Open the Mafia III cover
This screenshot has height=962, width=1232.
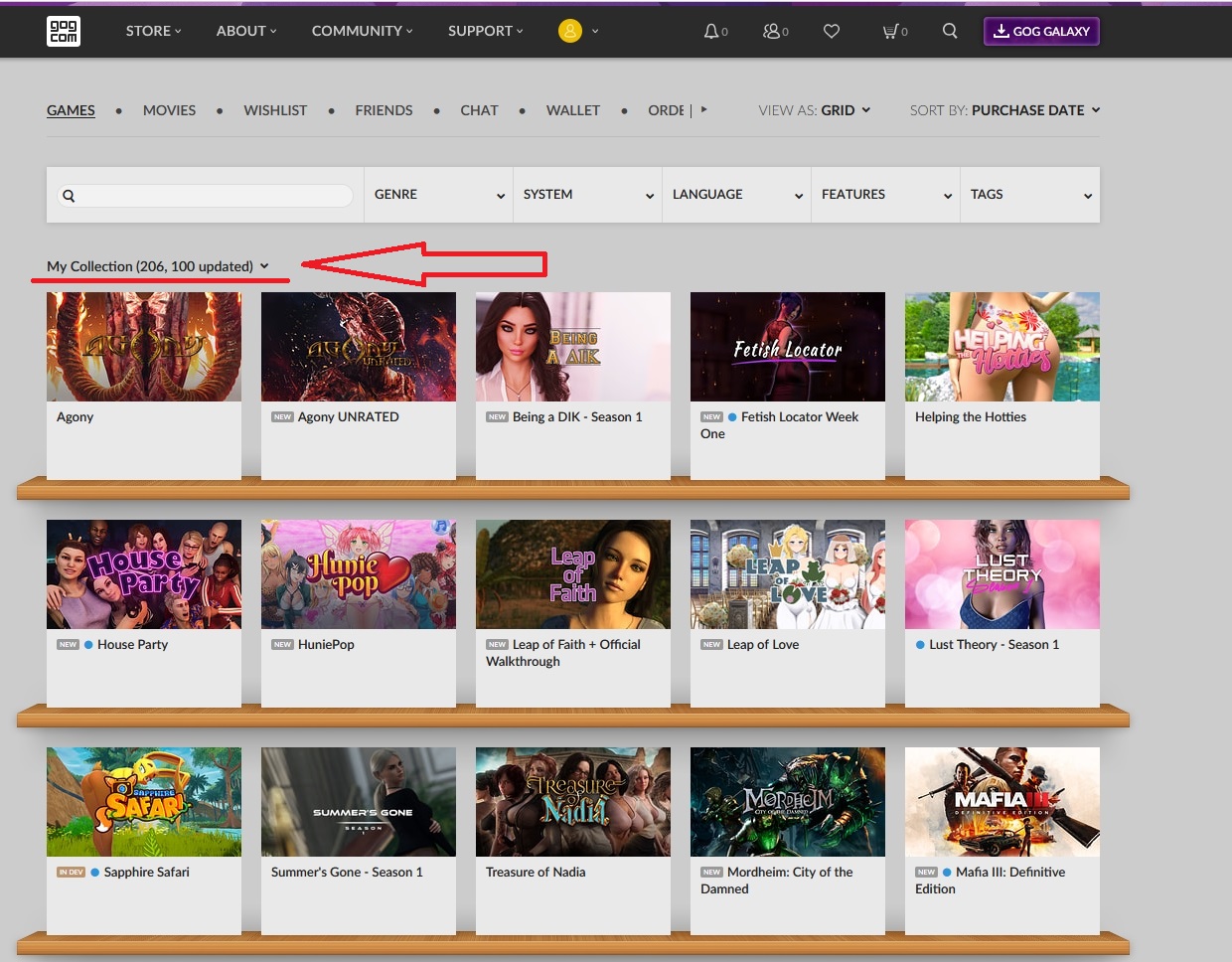point(1002,802)
